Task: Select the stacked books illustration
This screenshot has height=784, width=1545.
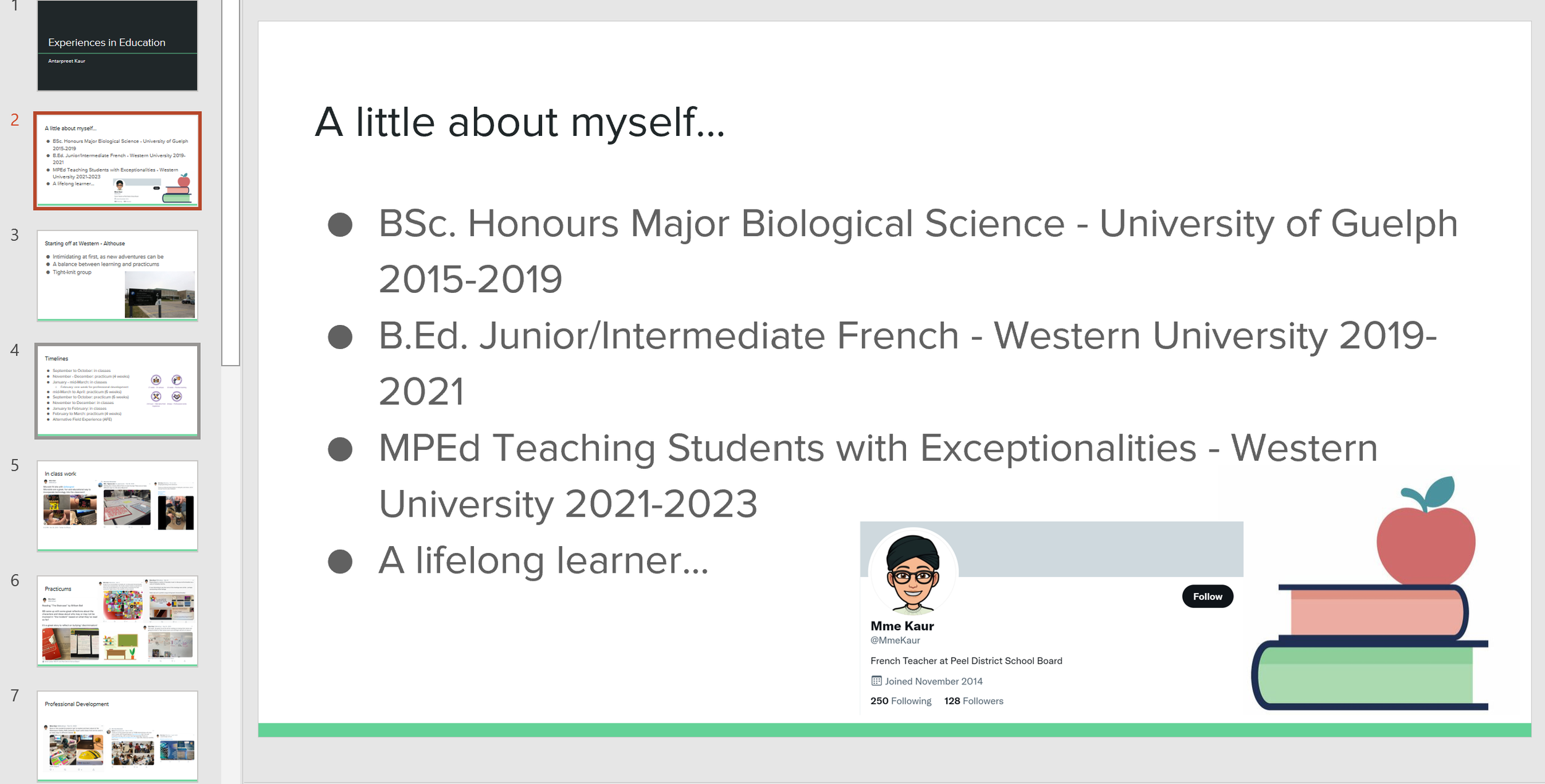Action: click(x=1369, y=649)
